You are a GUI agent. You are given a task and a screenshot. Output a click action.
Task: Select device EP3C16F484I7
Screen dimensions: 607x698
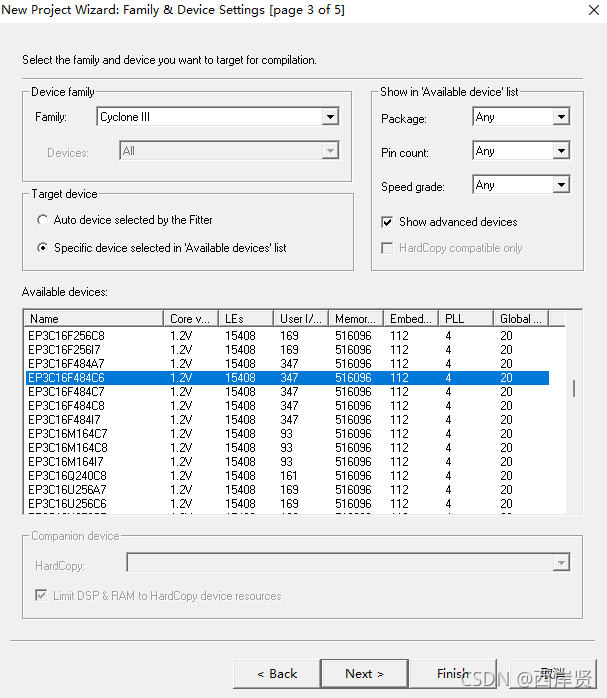coord(287,420)
